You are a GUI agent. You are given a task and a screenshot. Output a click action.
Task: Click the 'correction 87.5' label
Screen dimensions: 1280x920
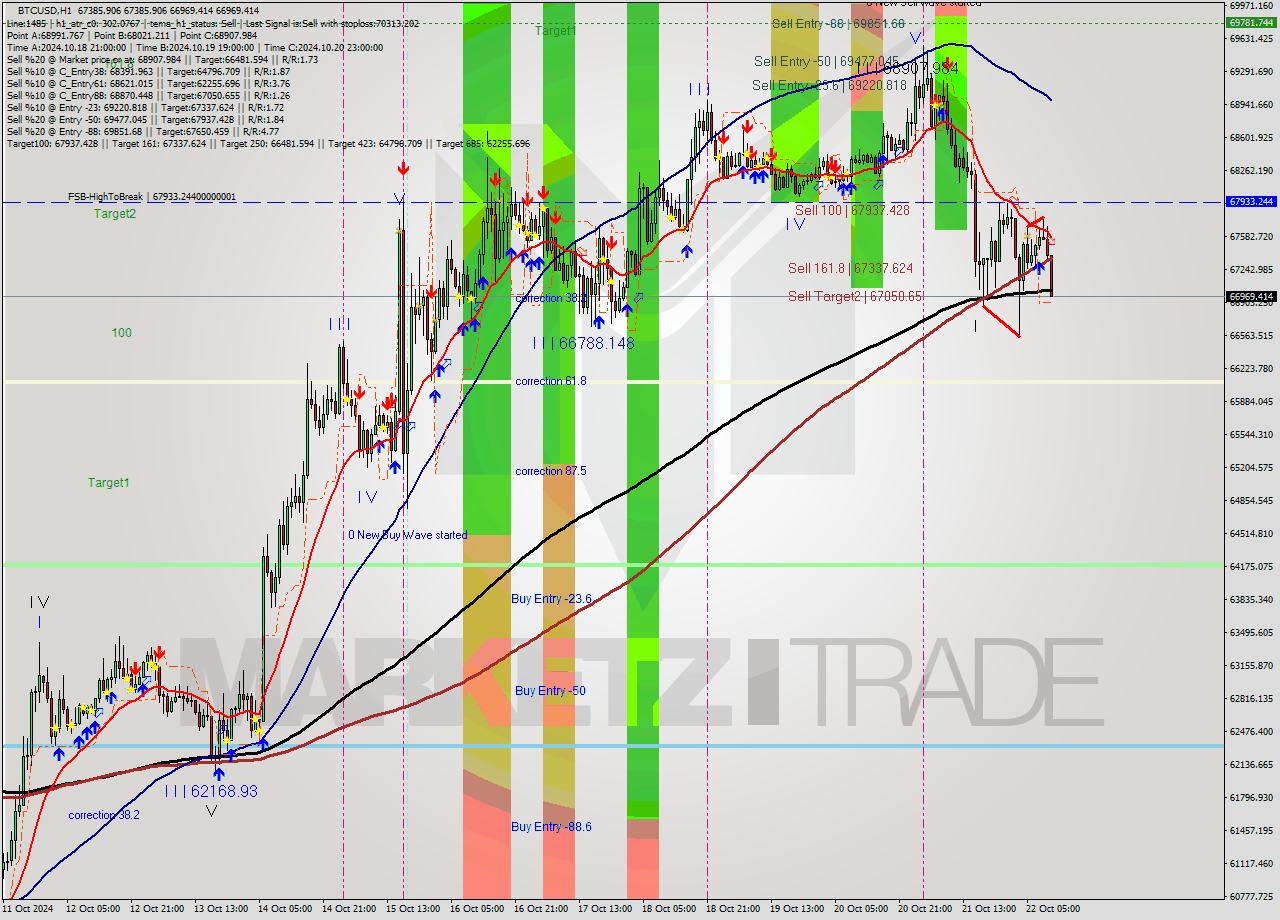tap(551, 471)
